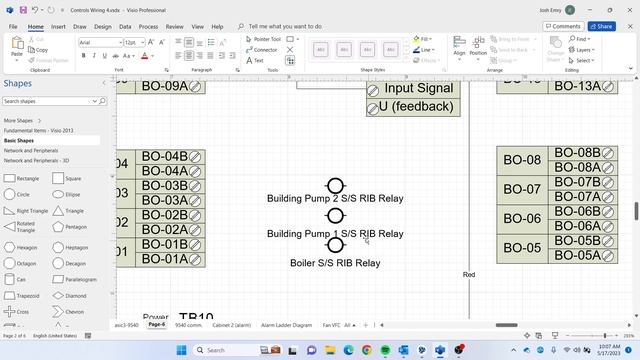Screen dimensions: 640x360
Task: Open the 12pt font size dropdown
Action: tap(142, 42)
